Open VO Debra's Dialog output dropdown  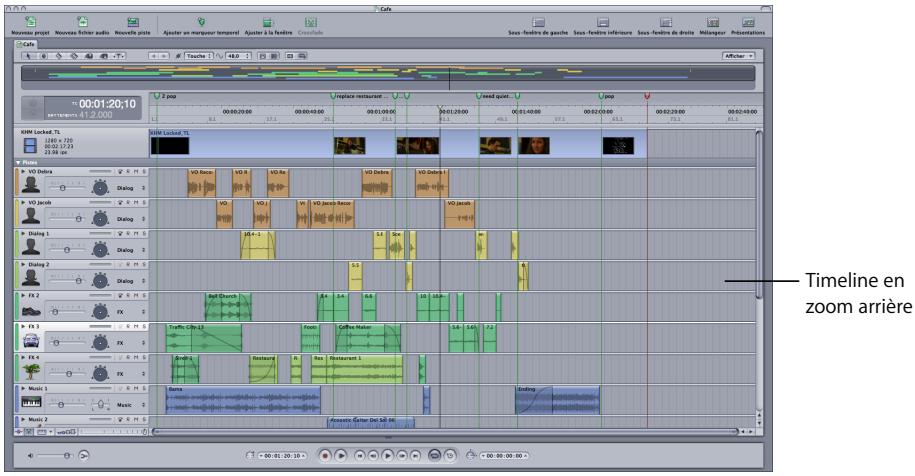coord(130,188)
